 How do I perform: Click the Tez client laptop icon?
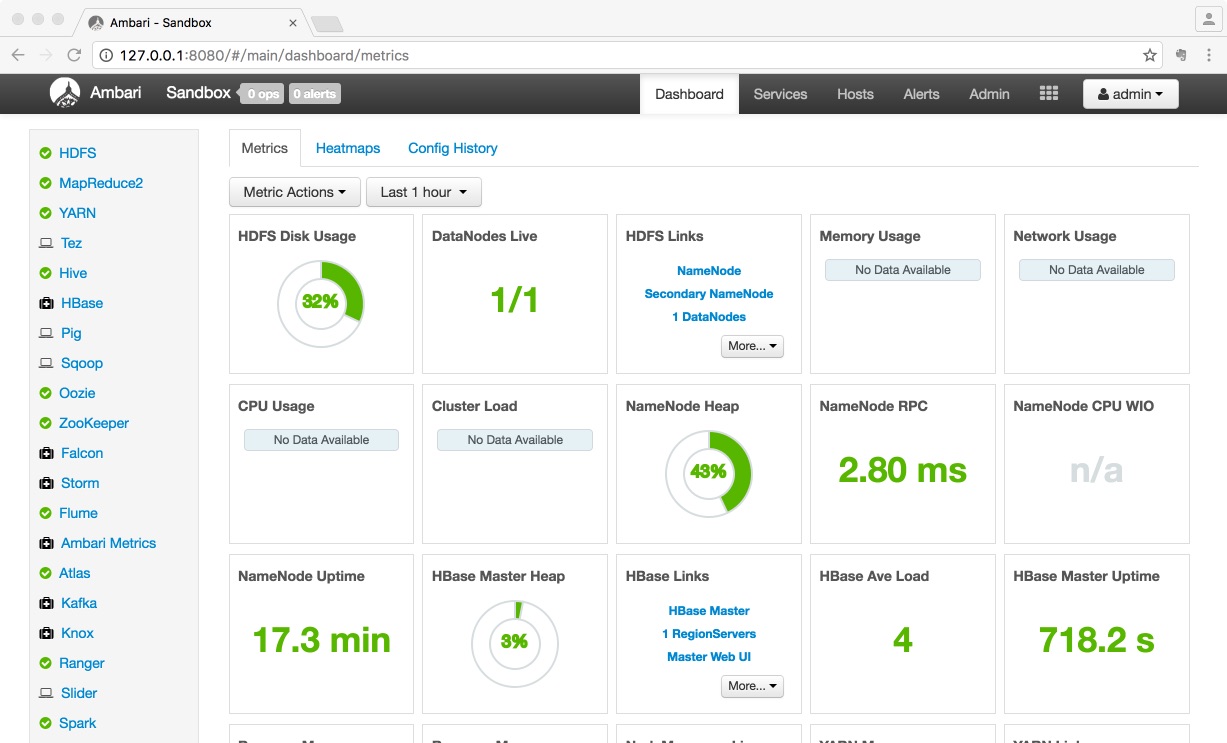[46, 243]
